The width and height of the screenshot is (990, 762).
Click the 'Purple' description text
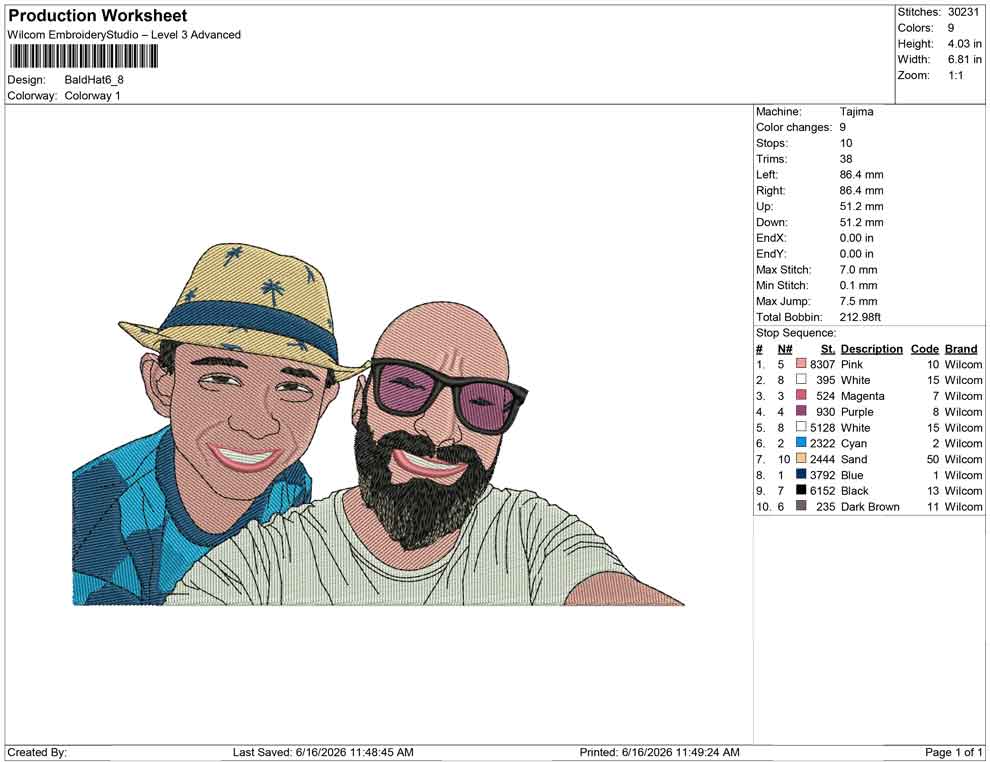coord(857,412)
